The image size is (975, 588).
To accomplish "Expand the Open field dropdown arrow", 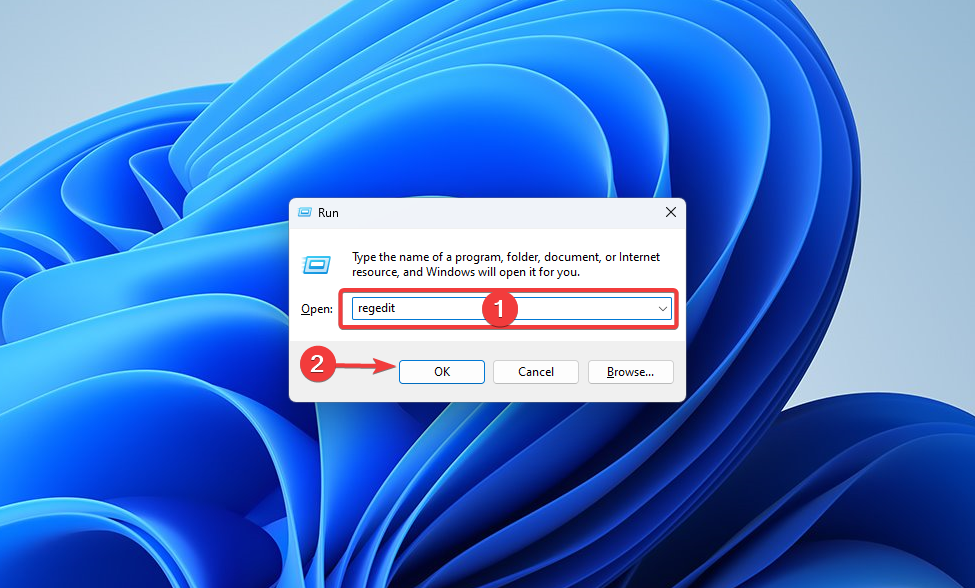I will (662, 308).
